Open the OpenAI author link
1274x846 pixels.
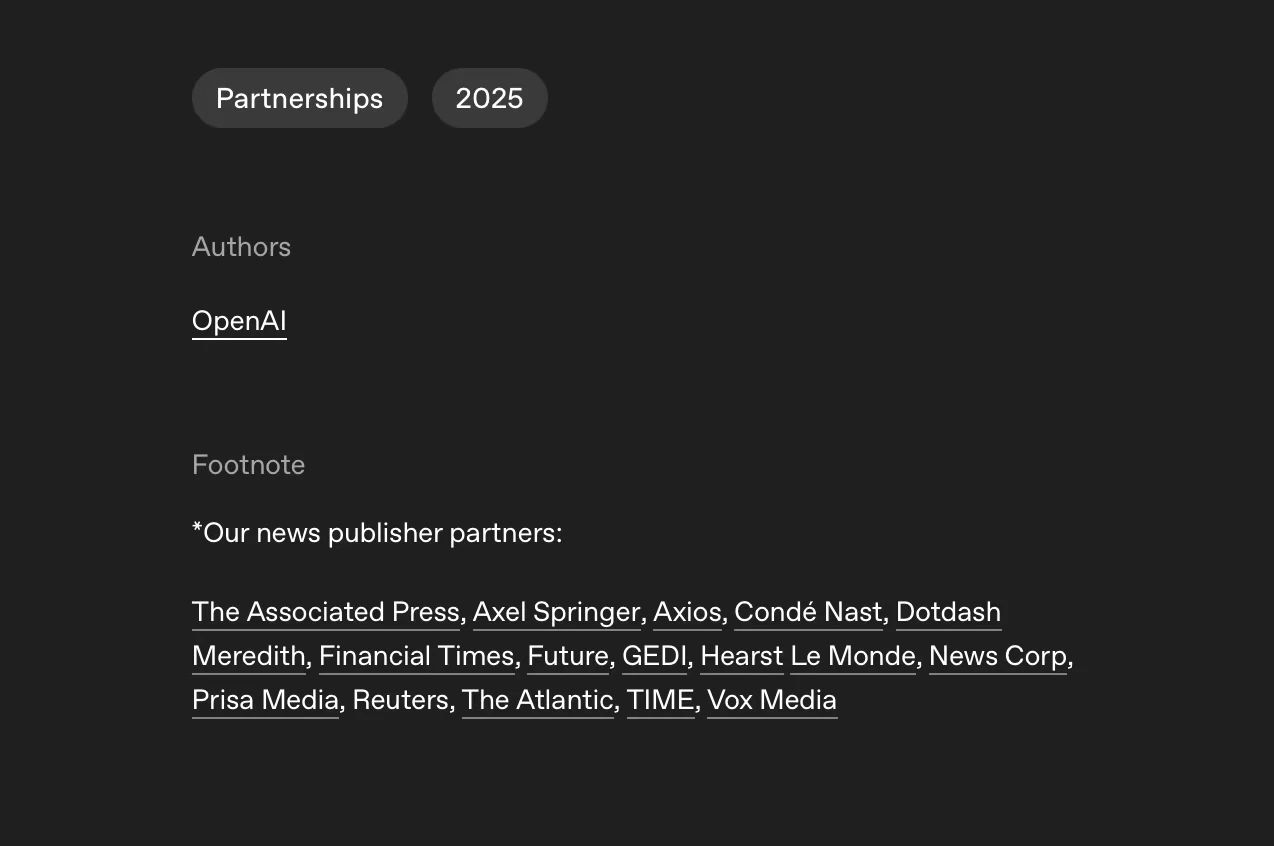pyautogui.click(x=239, y=321)
